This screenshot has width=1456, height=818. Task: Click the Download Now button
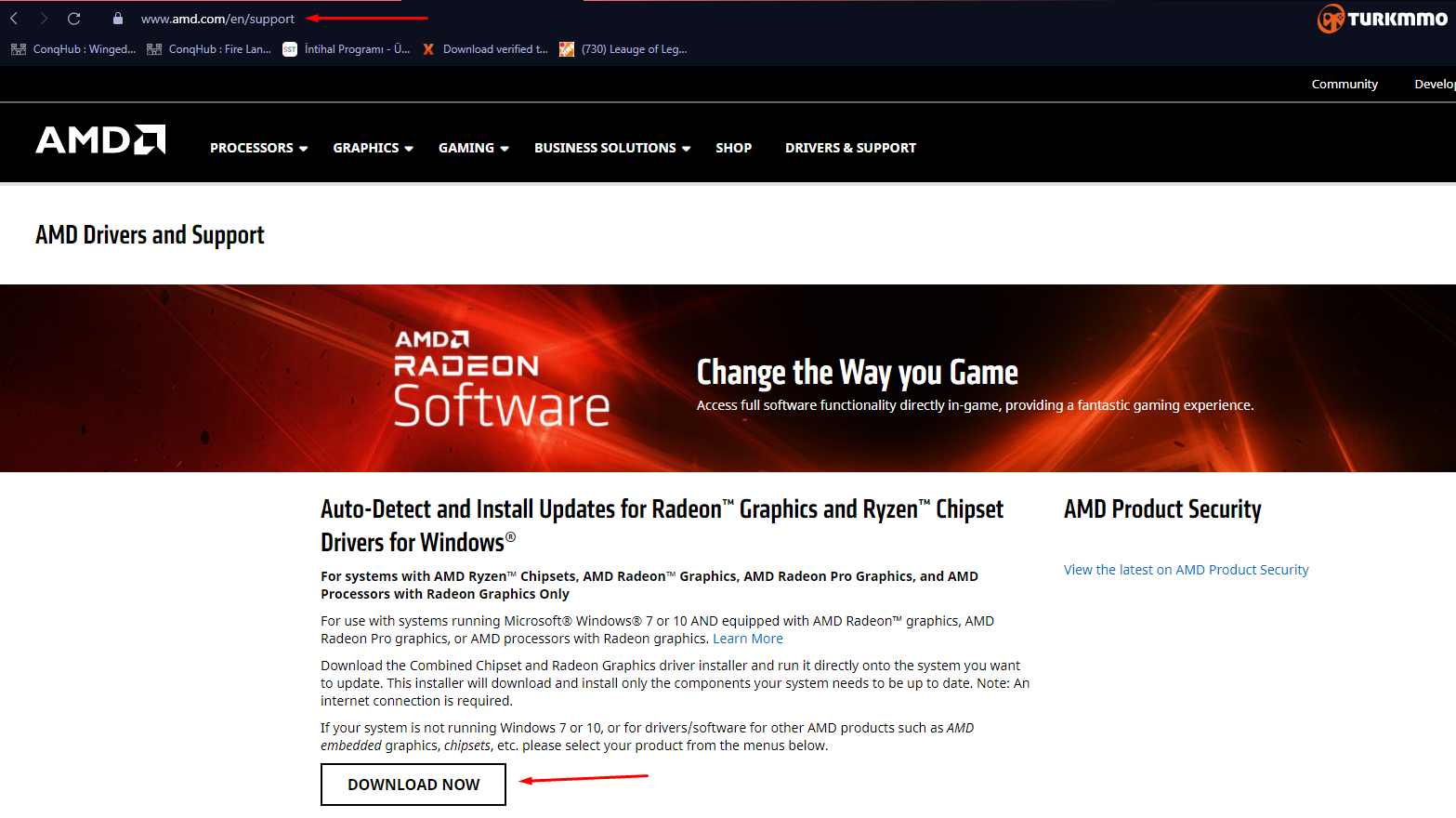click(x=413, y=785)
